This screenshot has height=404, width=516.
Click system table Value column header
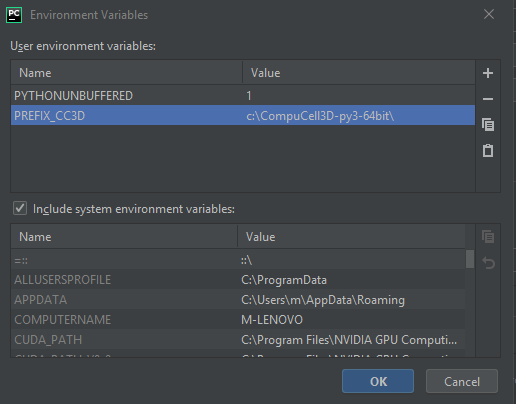(x=351, y=237)
